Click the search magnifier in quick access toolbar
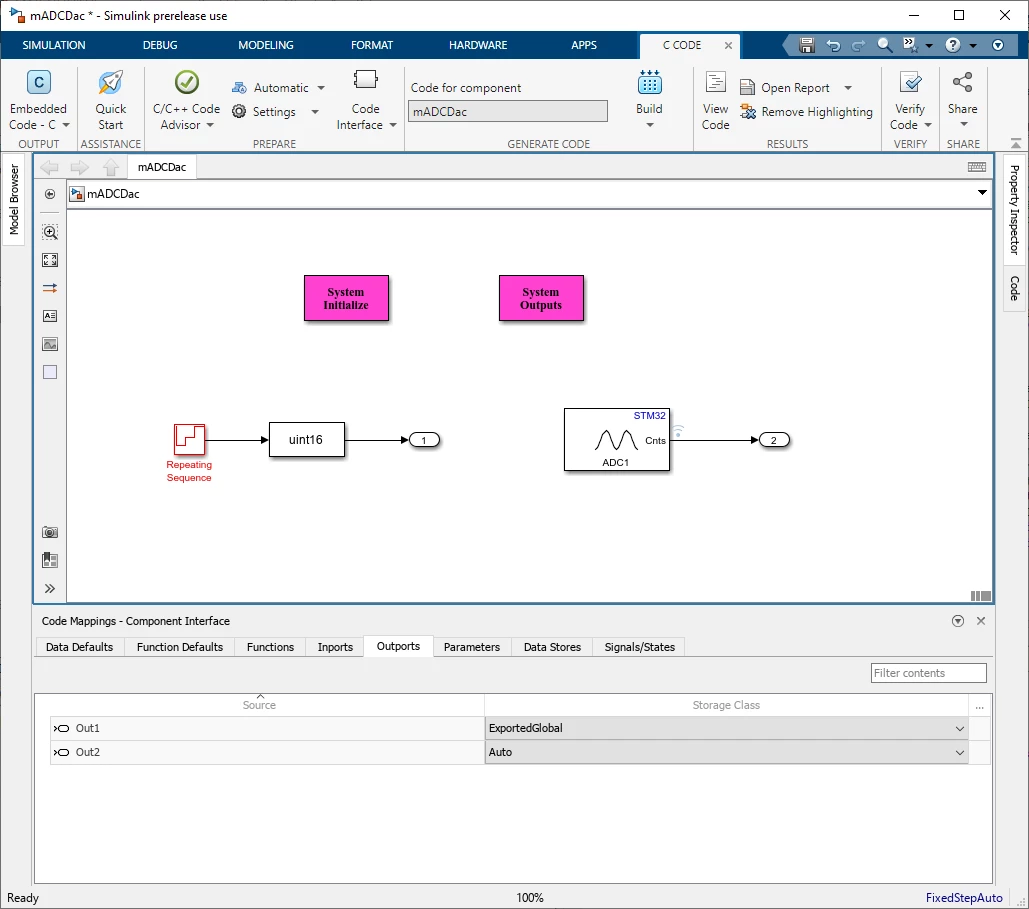The width and height of the screenshot is (1029, 909). coord(885,45)
